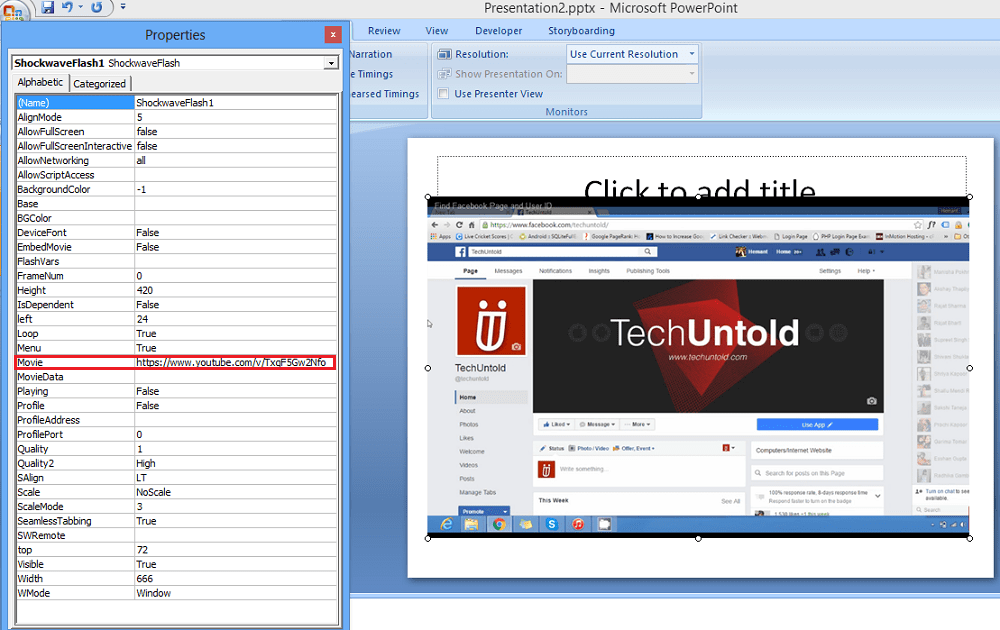
Task: Click the BackgroundColor -1 value
Action: 235,189
